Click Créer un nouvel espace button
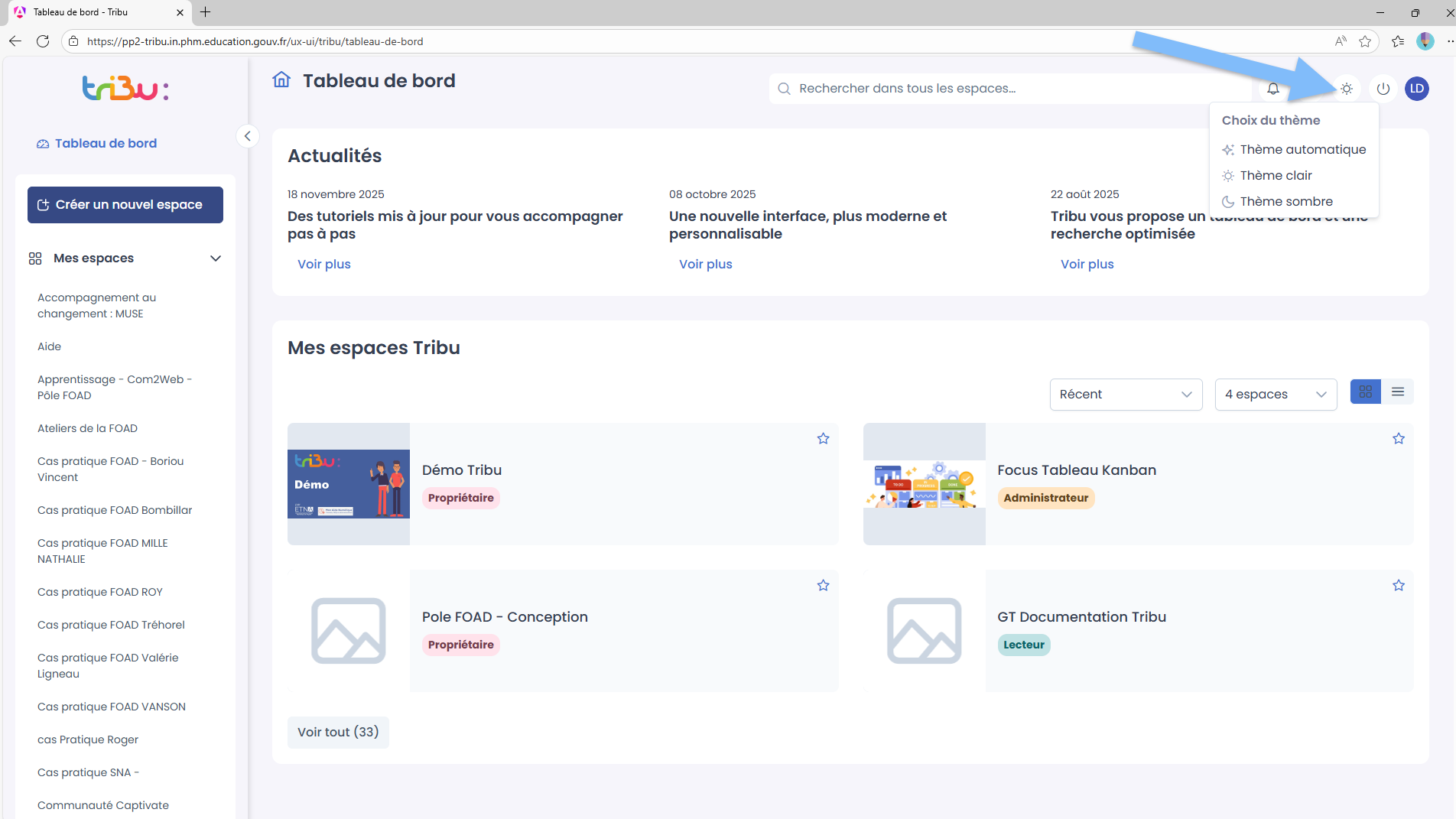1456x819 pixels. point(125,205)
